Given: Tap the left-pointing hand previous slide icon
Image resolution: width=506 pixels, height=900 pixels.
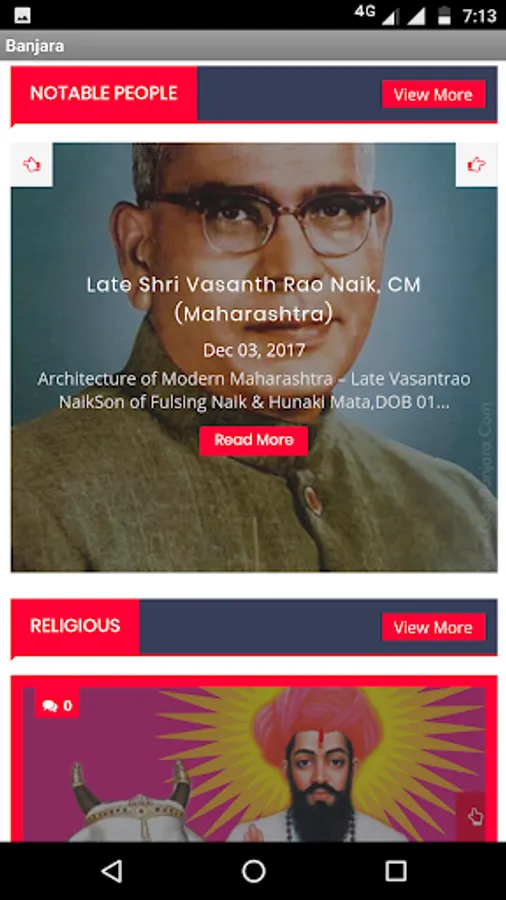Looking at the screenshot, I should [32, 165].
